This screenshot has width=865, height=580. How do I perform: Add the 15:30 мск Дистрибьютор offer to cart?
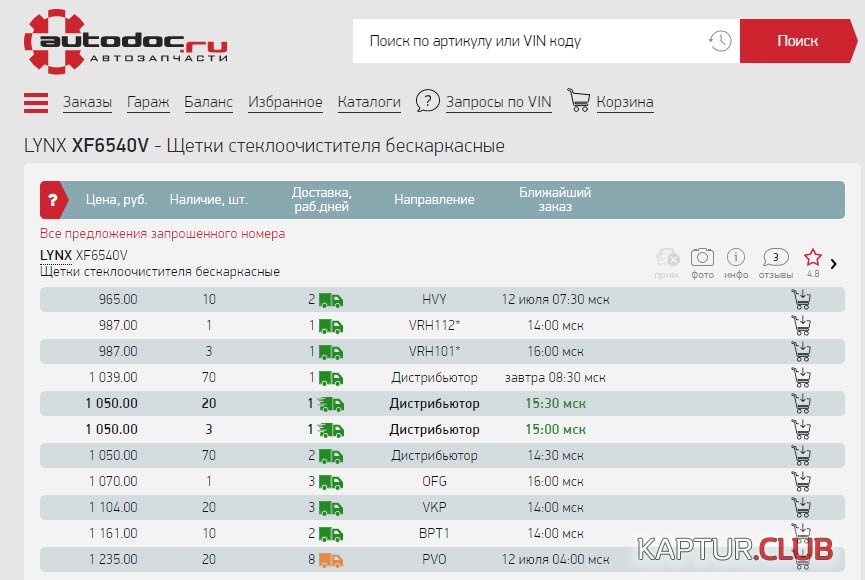point(801,403)
